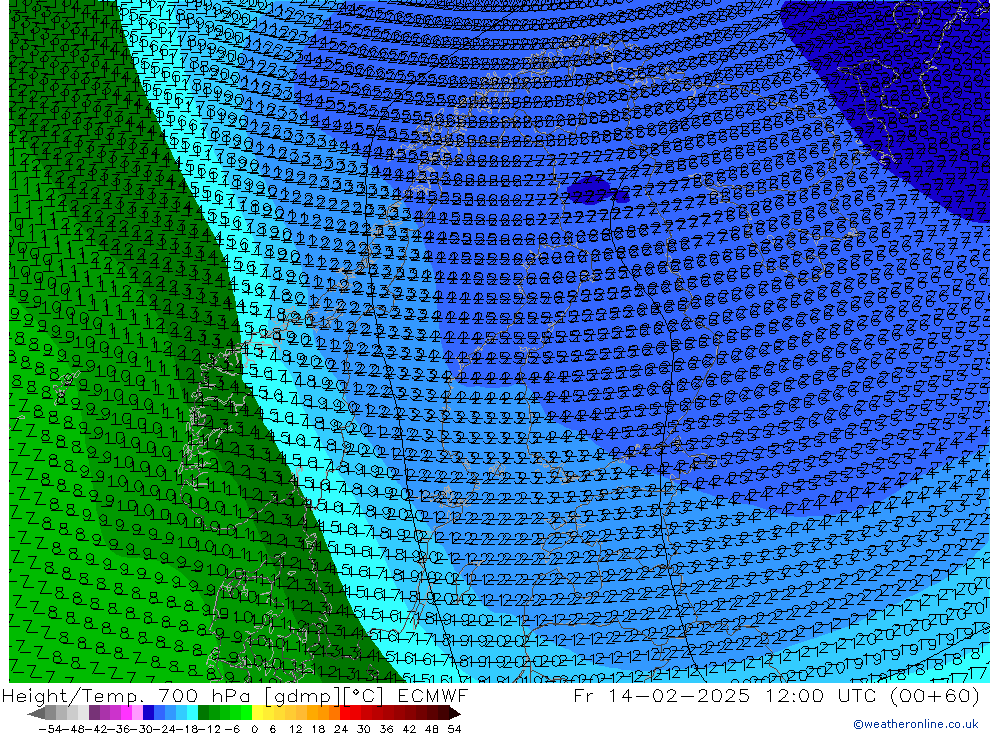Click the 24 value on legend scale
The height and width of the screenshot is (733, 1000).
point(341,729)
